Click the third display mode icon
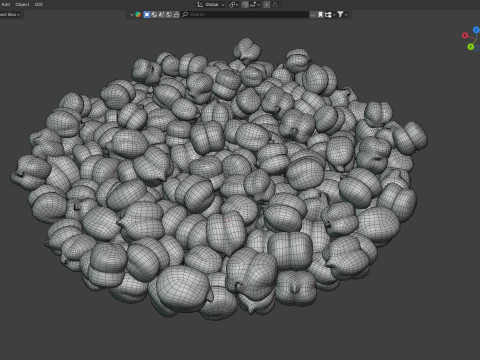Screen dimensions: 480x360 click(x=161, y=15)
